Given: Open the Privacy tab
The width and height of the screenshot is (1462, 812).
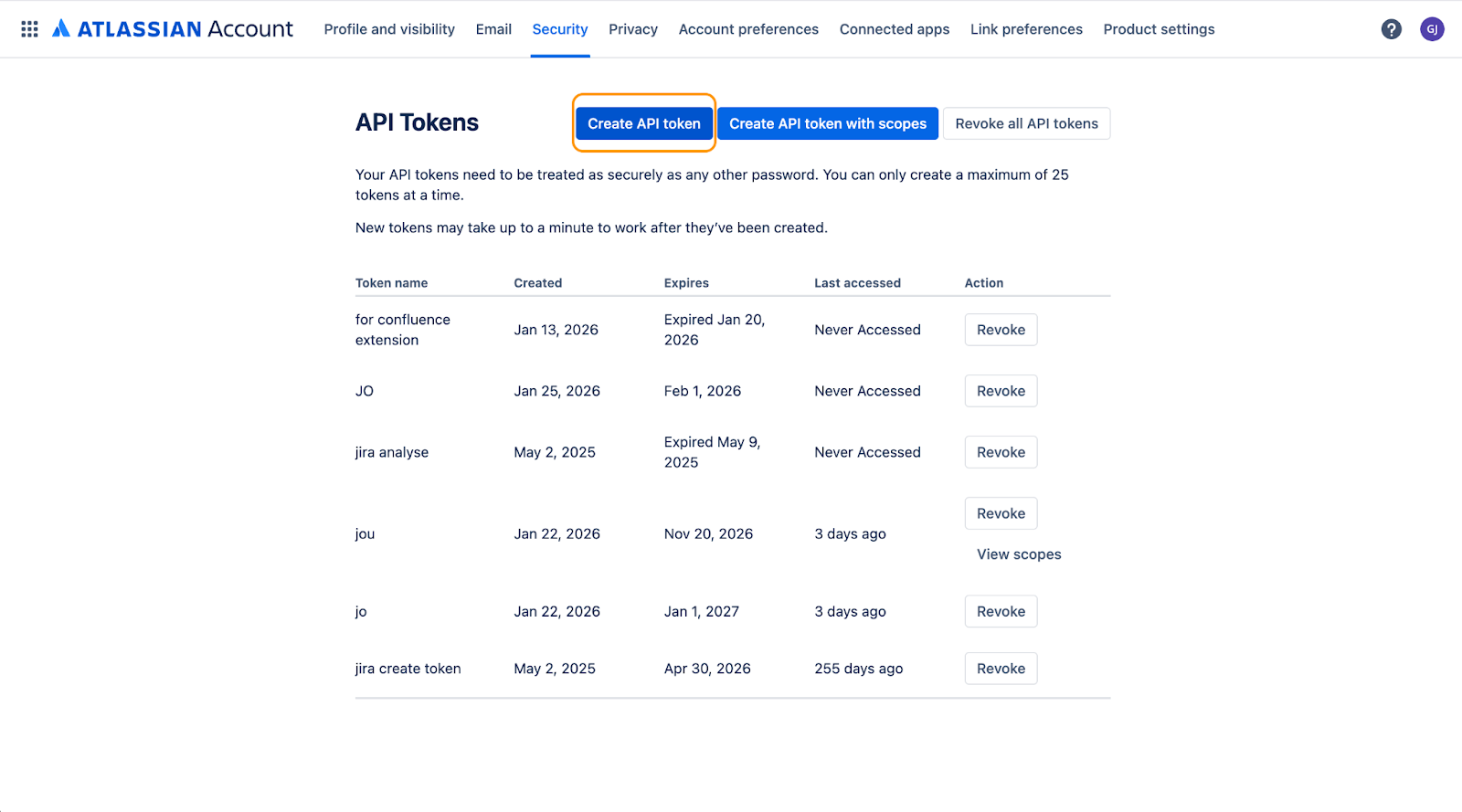Looking at the screenshot, I should pos(633,29).
